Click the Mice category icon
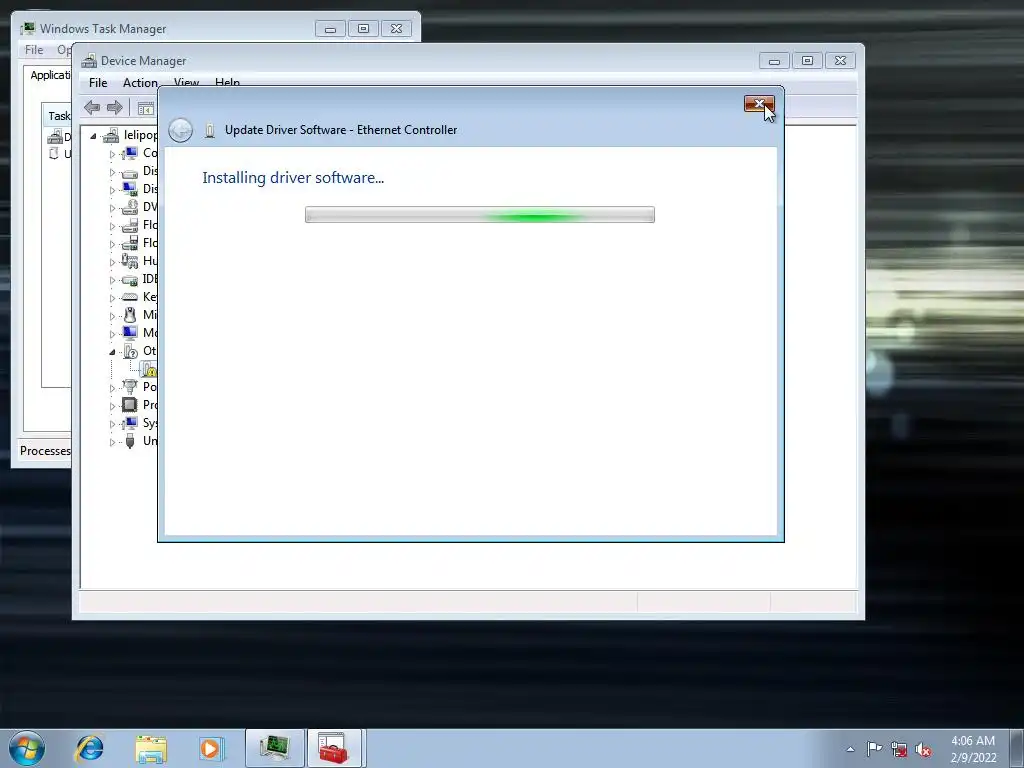Viewport: 1024px width, 768px height. (x=131, y=315)
